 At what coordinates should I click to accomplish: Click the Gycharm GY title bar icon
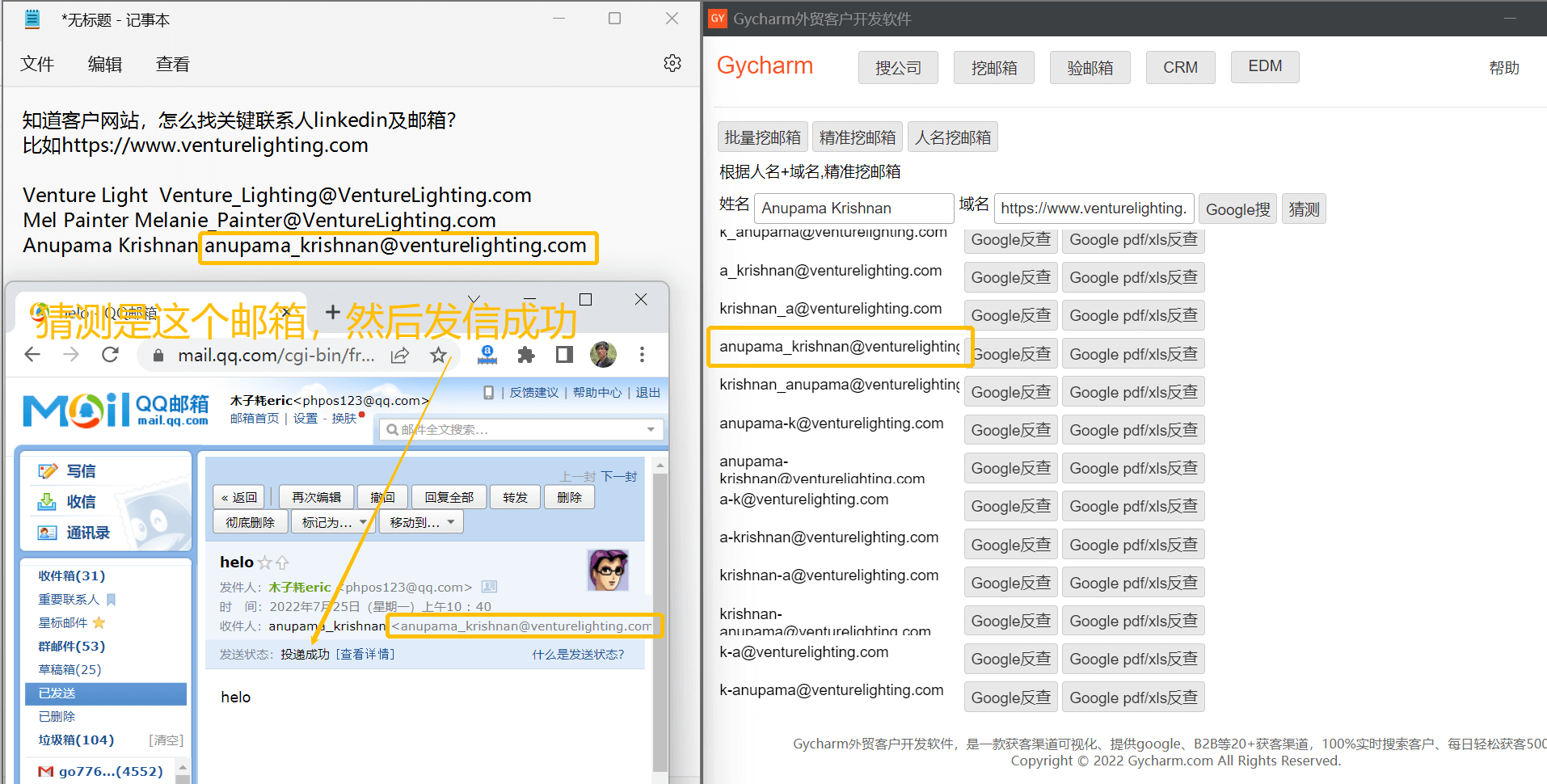(x=718, y=18)
